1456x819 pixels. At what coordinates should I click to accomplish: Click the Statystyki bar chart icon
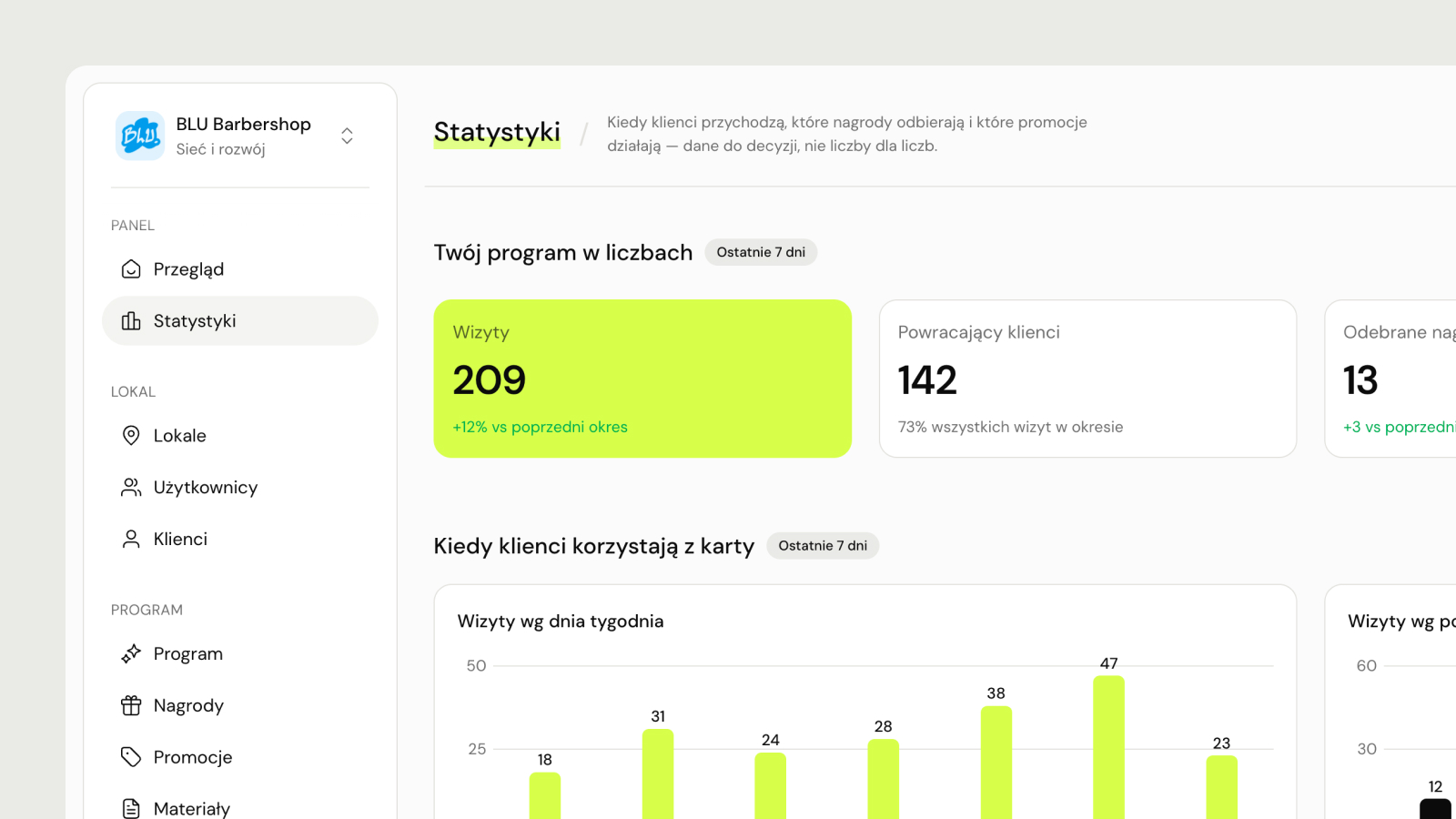click(131, 321)
